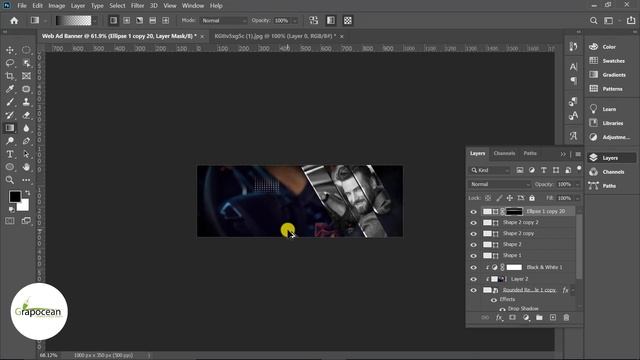Hide the Shape 2 copy layer

point(473,234)
